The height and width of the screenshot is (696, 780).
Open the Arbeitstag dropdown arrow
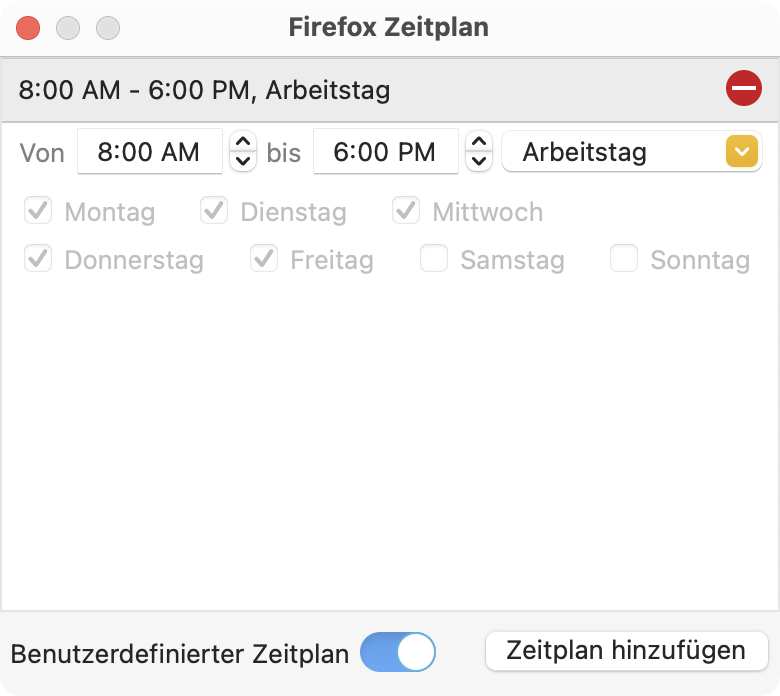coord(741,151)
